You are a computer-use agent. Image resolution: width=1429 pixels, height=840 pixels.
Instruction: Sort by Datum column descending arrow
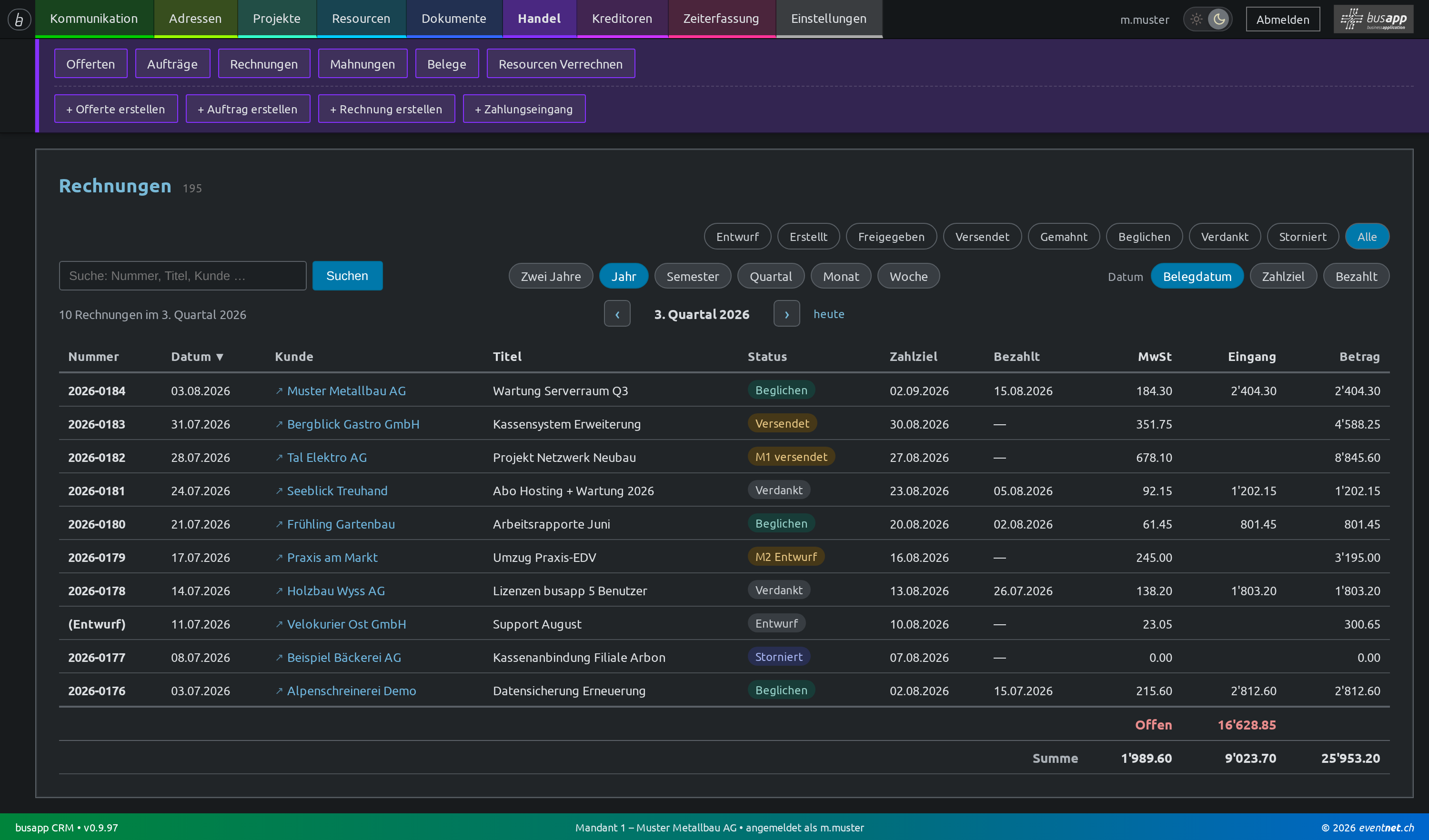click(220, 357)
